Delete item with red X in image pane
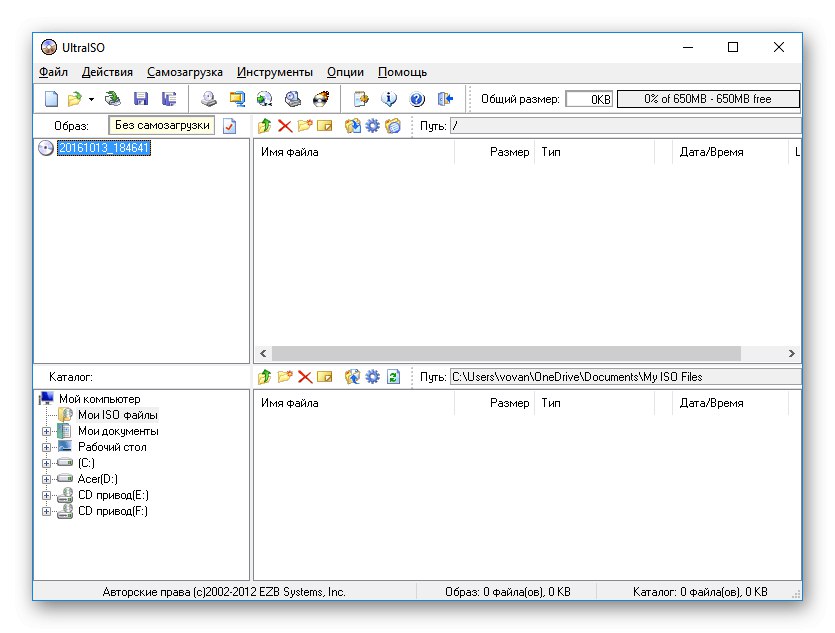Viewport: 835px width, 633px height. coord(285,126)
